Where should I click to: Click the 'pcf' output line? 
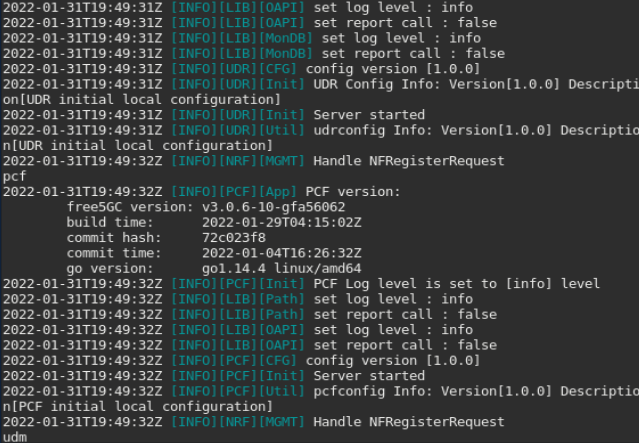(x=14, y=176)
